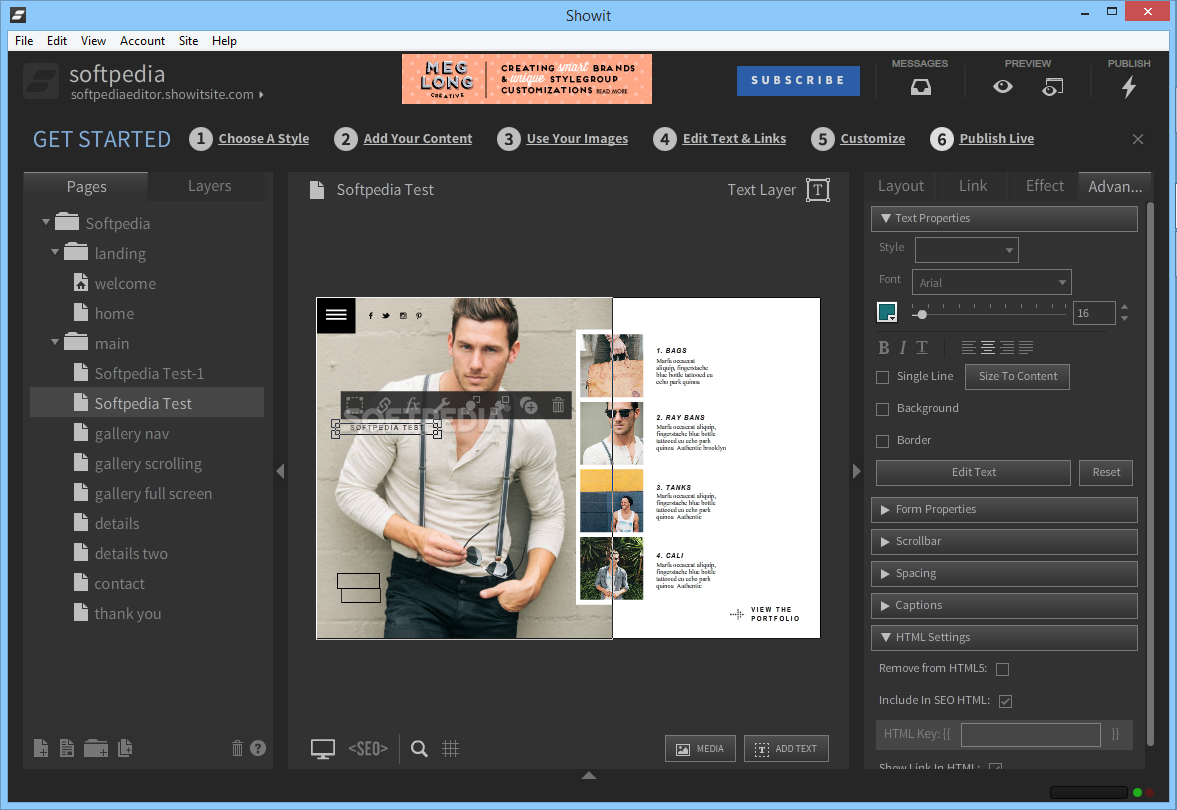Open the File menu
1177x810 pixels.
pos(24,41)
